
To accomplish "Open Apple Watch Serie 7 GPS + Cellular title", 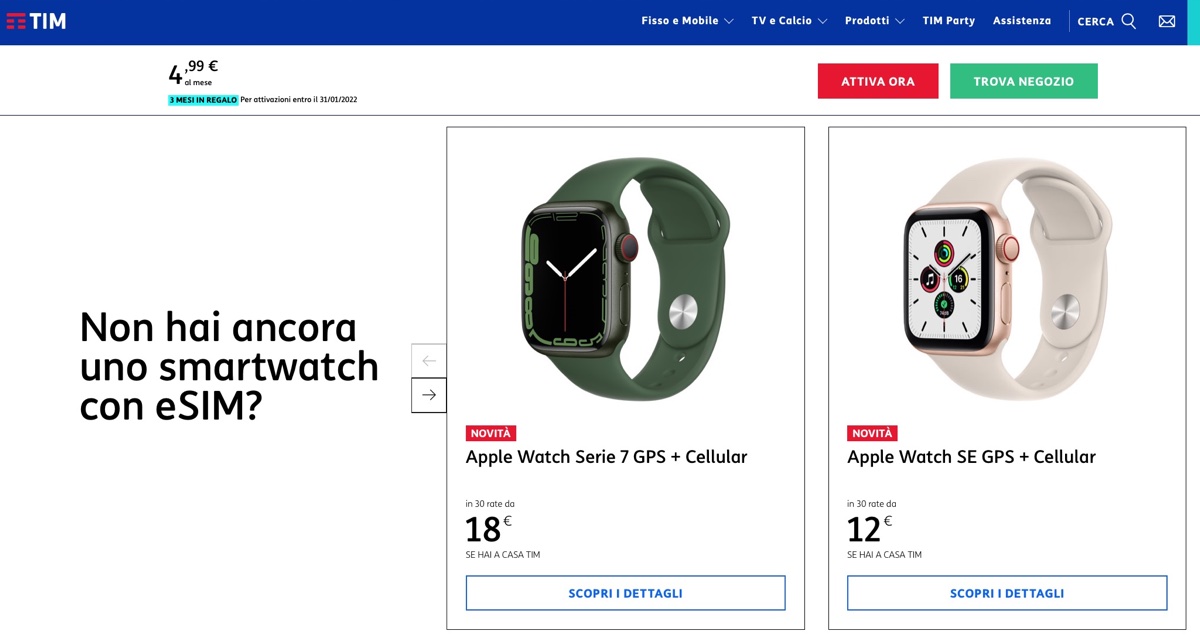I will (606, 457).
